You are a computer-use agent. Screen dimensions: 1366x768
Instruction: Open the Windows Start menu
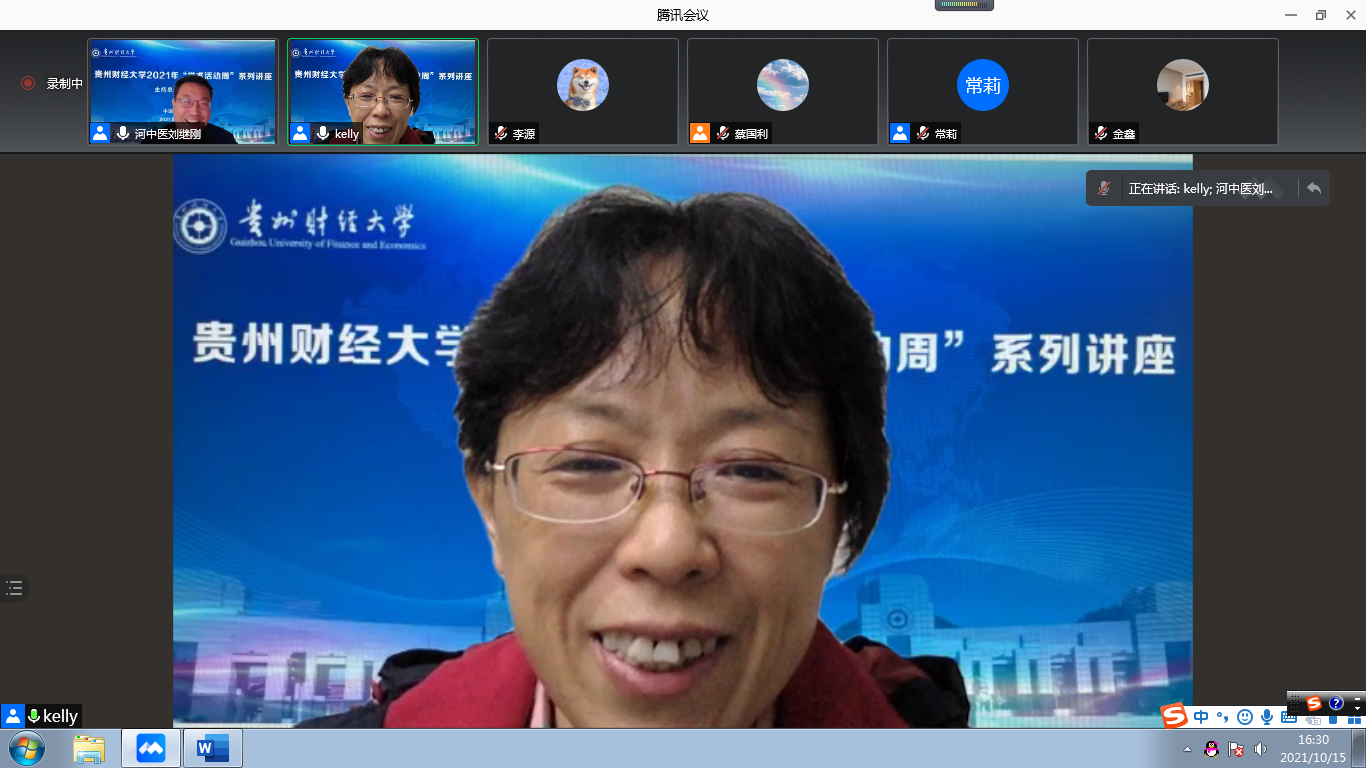point(26,748)
